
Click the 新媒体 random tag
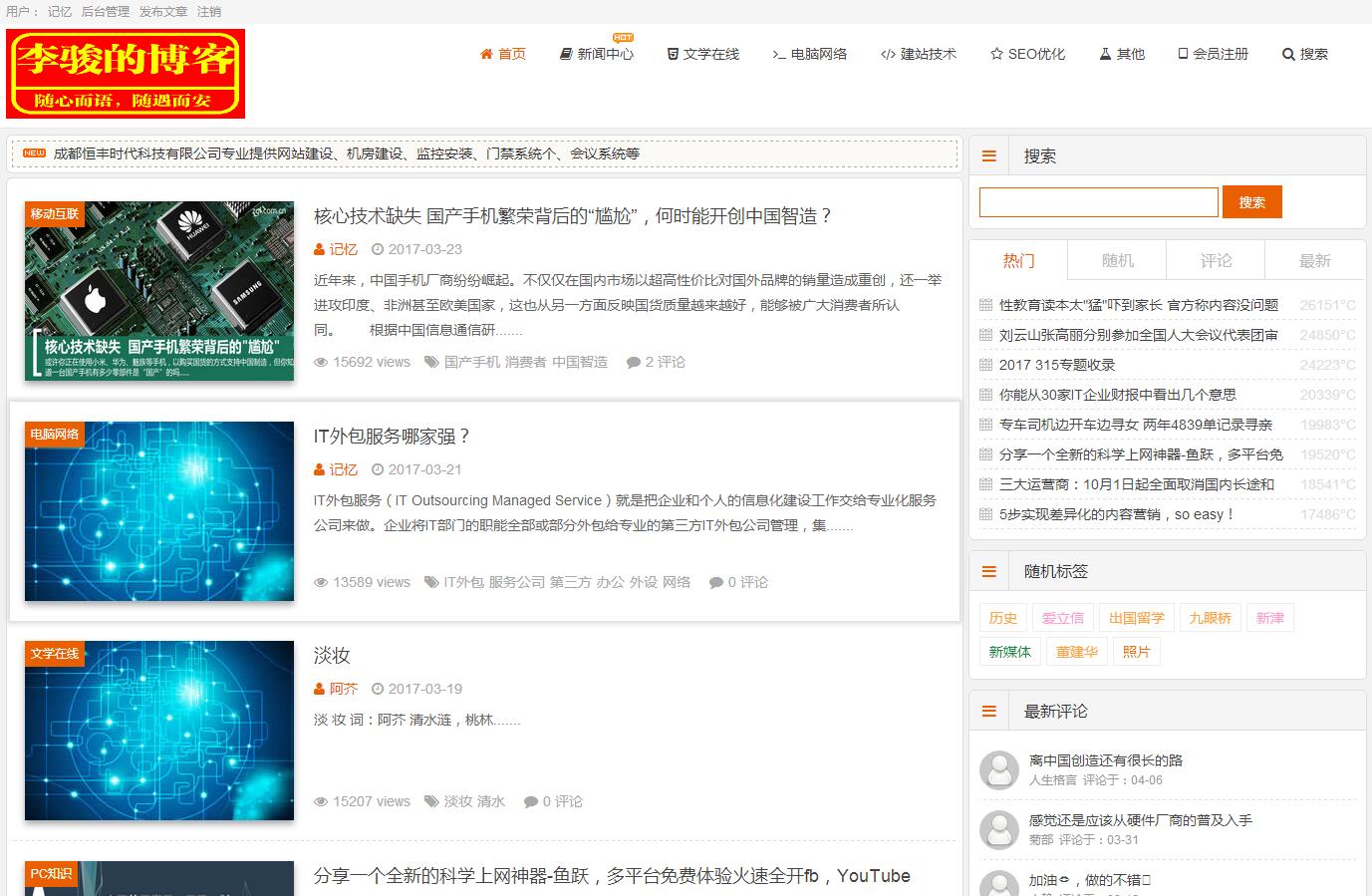point(1010,652)
